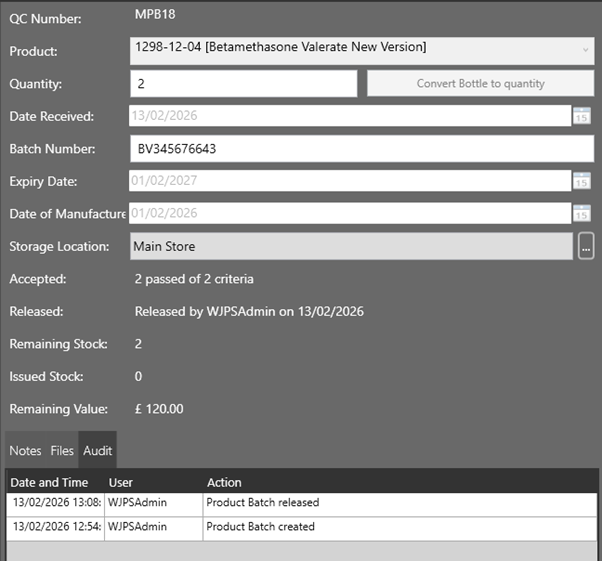Click the Date of Manufacture field
Viewport: 602px width, 561px height.
coord(350,213)
